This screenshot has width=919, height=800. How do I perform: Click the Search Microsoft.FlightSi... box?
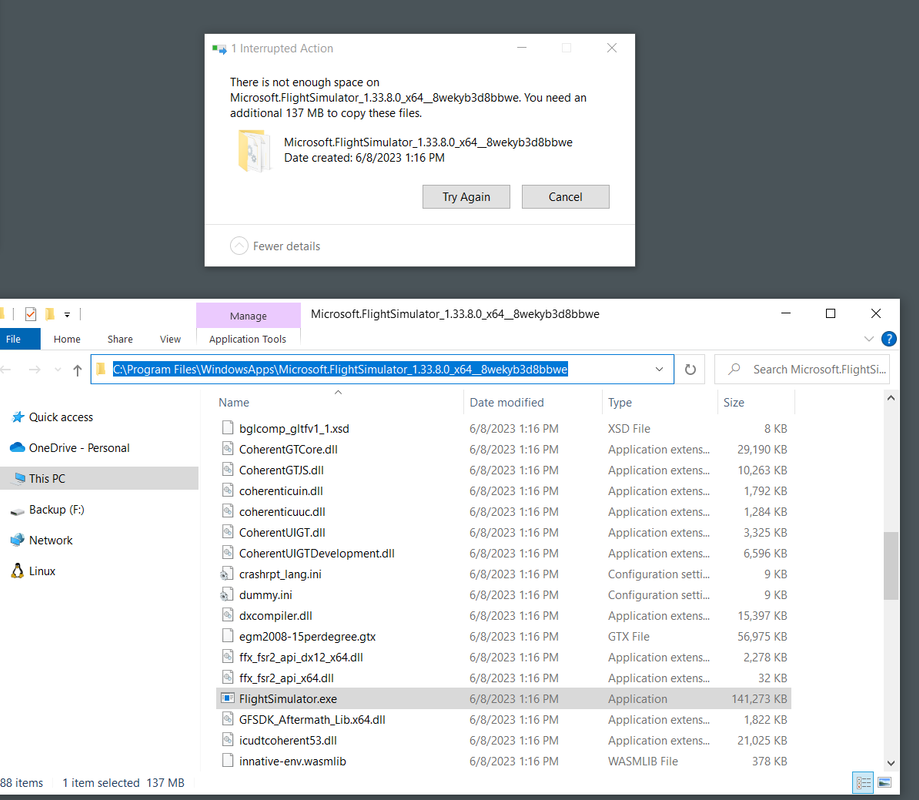(802, 369)
